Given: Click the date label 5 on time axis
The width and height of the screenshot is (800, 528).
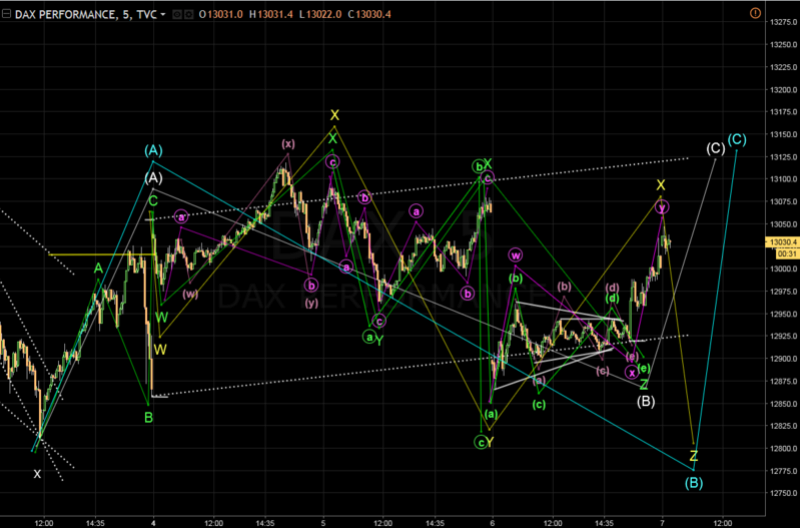Looking at the screenshot, I should click(x=323, y=523).
